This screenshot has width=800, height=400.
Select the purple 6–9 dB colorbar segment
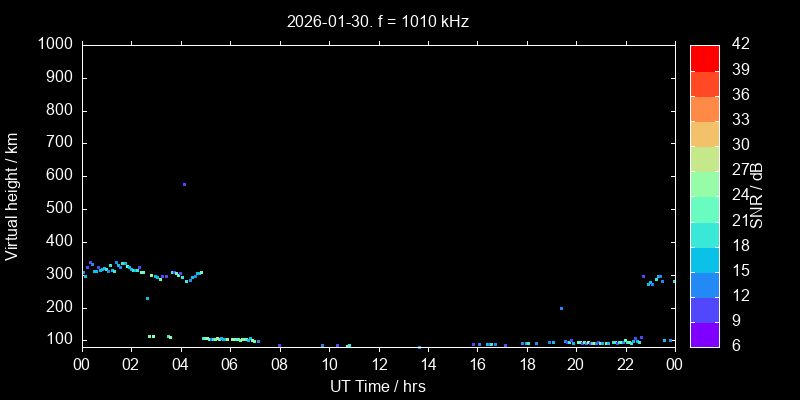(705, 334)
